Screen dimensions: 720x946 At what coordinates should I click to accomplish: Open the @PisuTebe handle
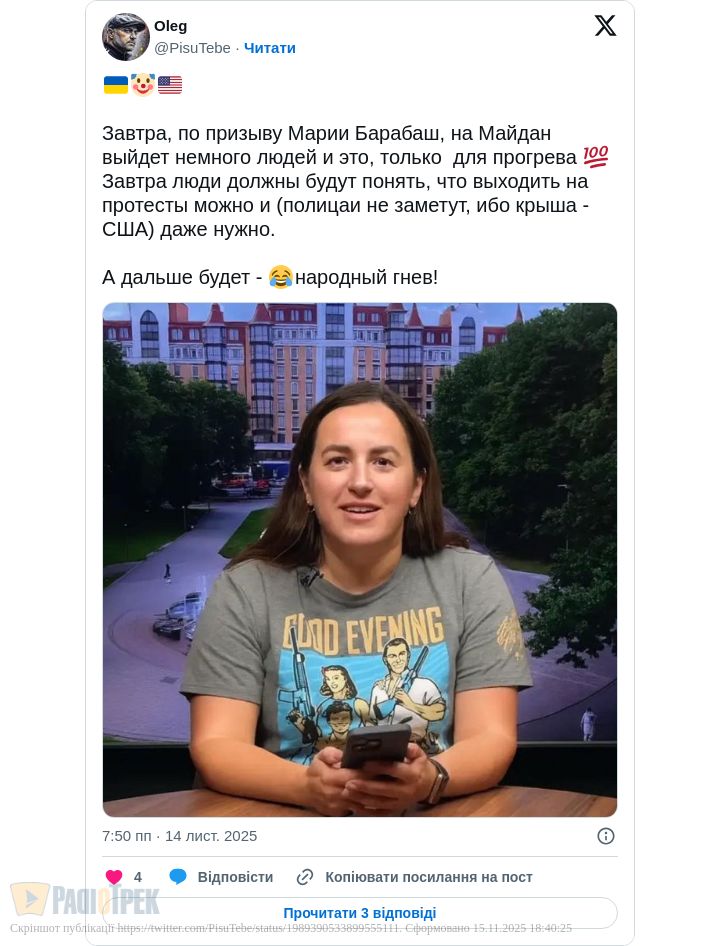192,48
